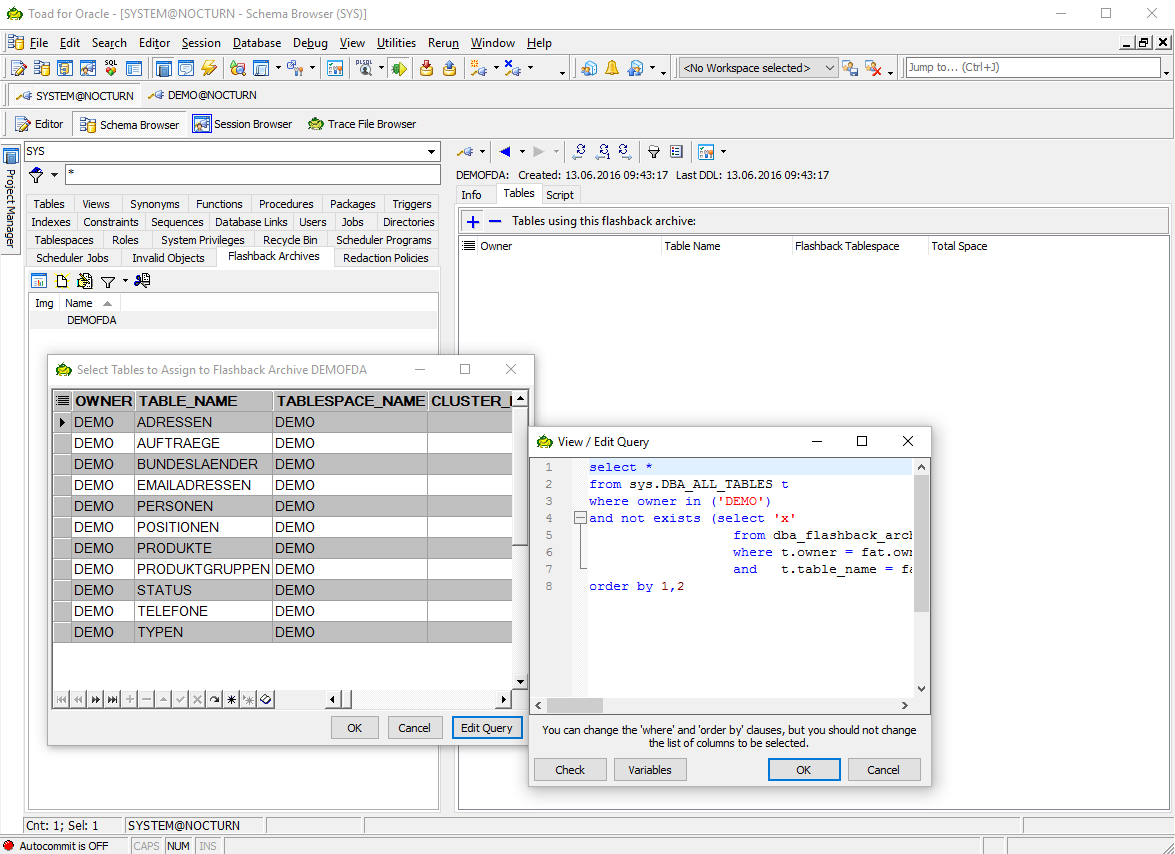This screenshot has width=1175, height=854.
Task: Open the workspace selection combo box
Action: (758, 68)
